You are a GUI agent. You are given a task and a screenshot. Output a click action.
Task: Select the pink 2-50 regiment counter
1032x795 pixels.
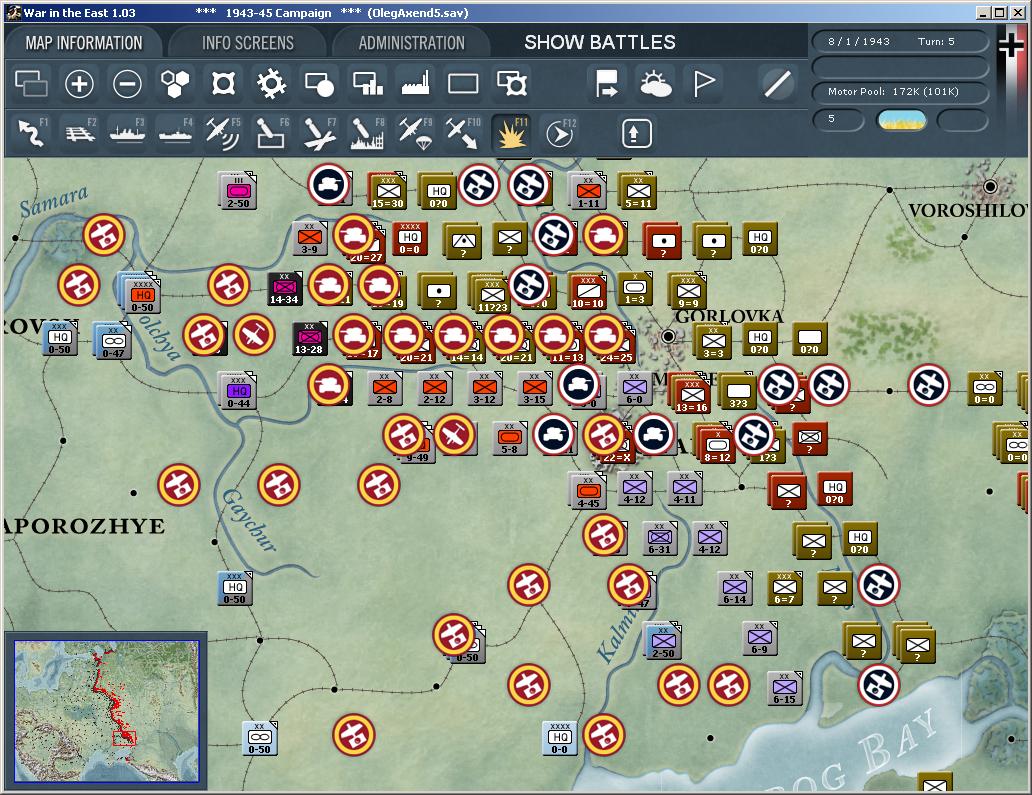[238, 192]
